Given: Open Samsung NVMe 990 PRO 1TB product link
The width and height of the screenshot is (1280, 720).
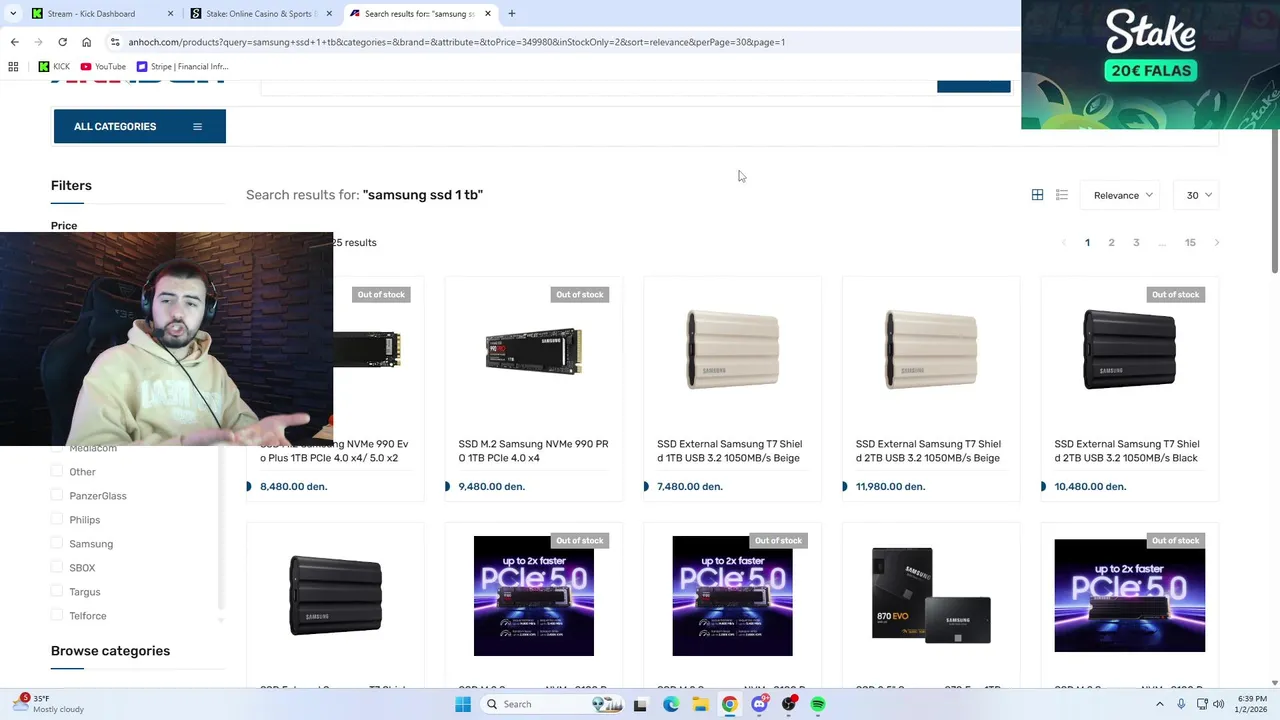Looking at the screenshot, I should tap(533, 451).
